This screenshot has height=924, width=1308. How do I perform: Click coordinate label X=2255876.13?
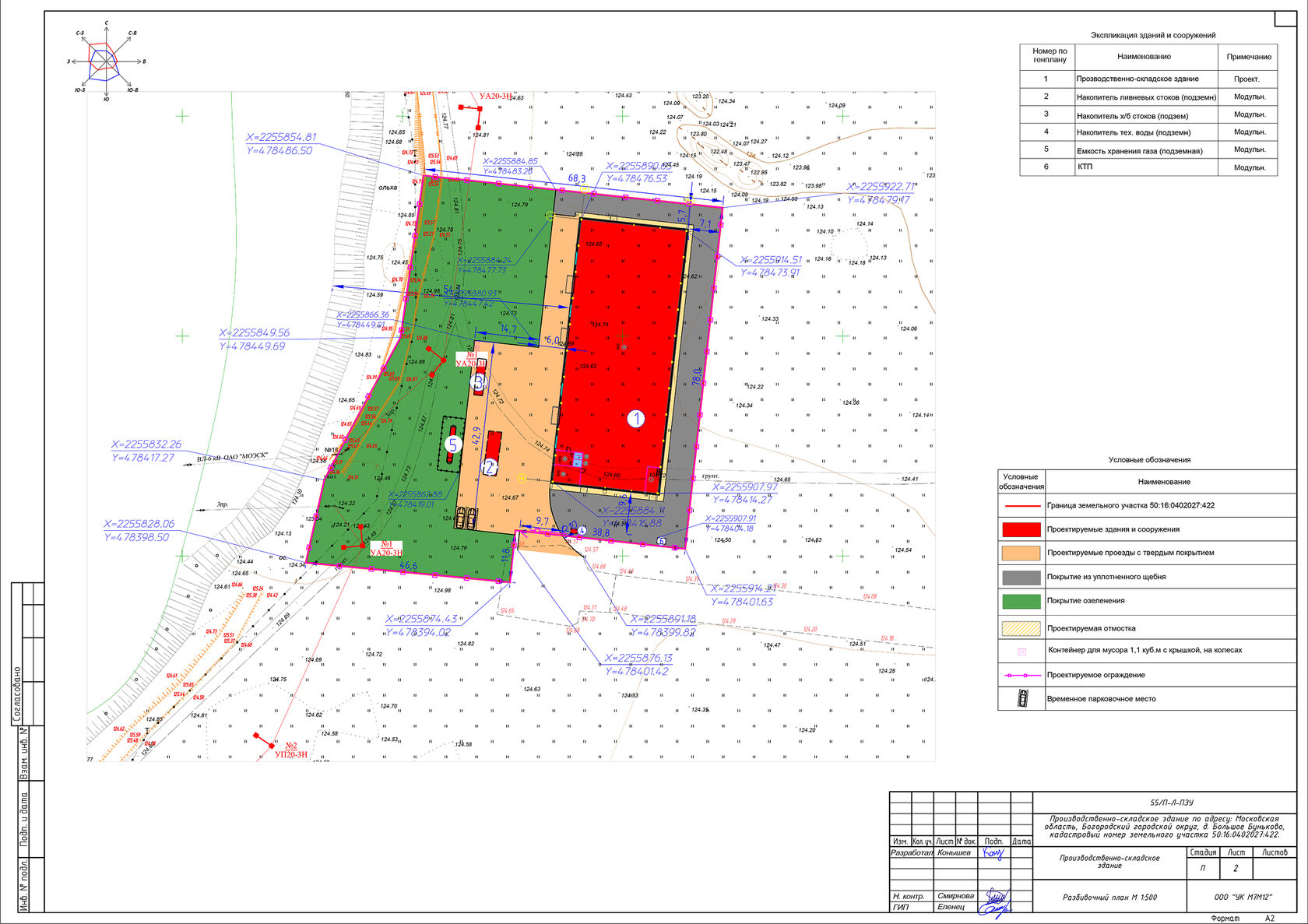pyautogui.click(x=638, y=658)
